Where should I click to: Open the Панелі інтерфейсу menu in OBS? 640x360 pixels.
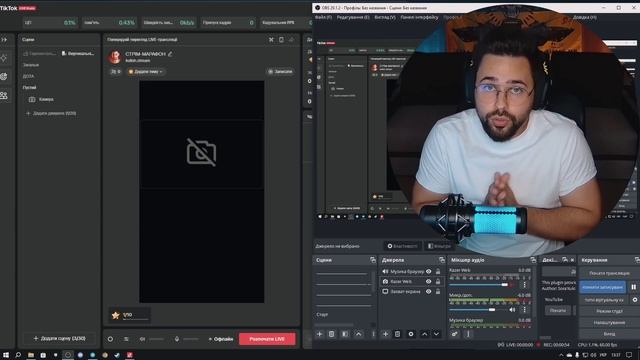419,18
